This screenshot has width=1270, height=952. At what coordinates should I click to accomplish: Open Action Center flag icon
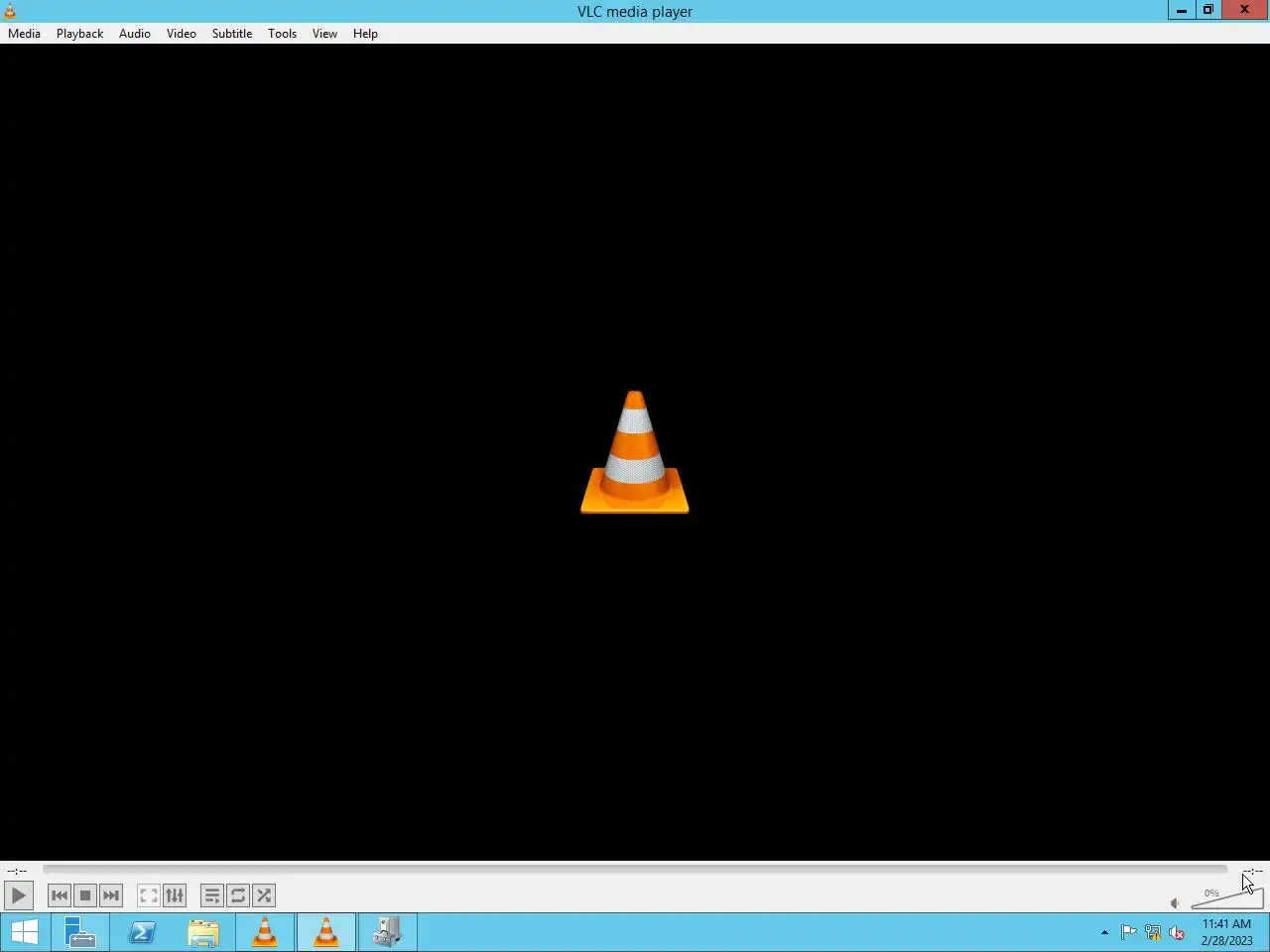click(1128, 932)
